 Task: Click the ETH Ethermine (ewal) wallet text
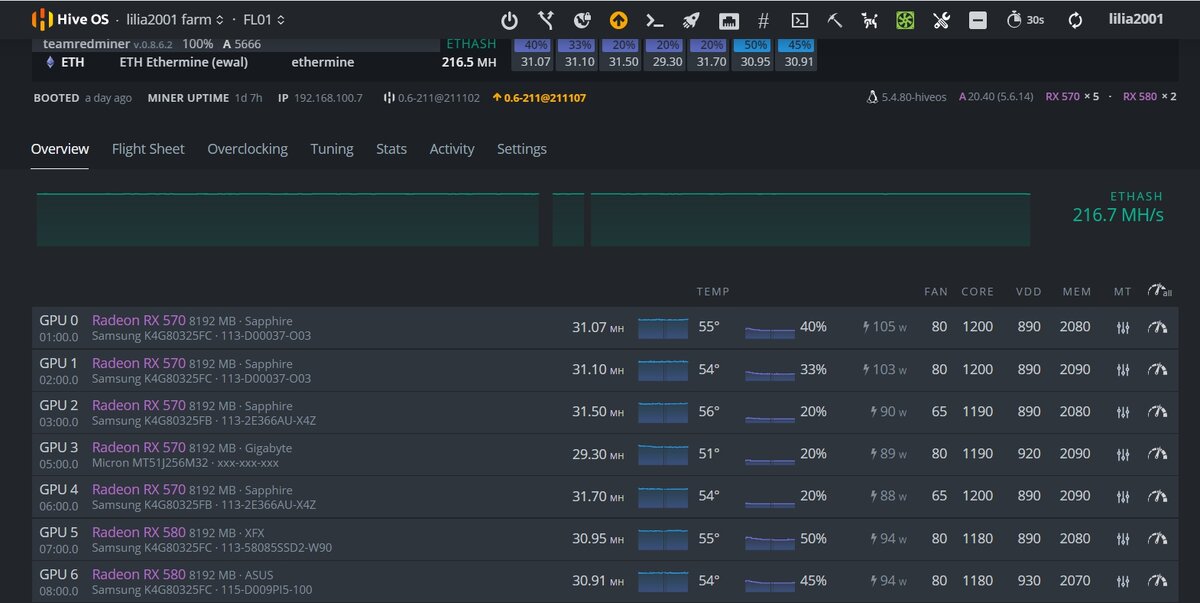pos(183,62)
